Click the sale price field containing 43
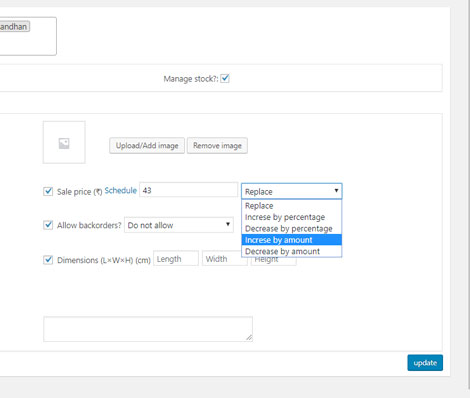Image resolution: width=470 pixels, height=398 pixels. tap(189, 190)
